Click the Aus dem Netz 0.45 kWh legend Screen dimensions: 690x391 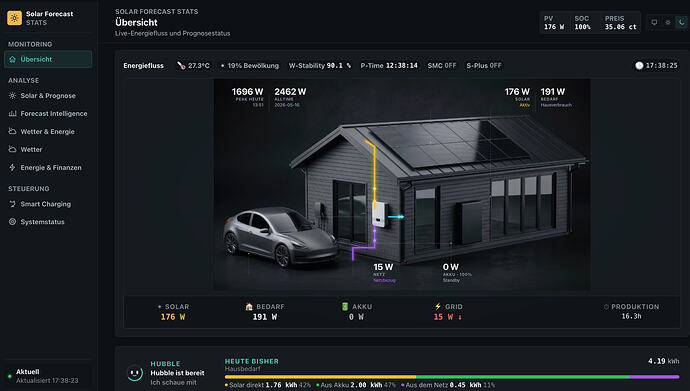coord(448,385)
